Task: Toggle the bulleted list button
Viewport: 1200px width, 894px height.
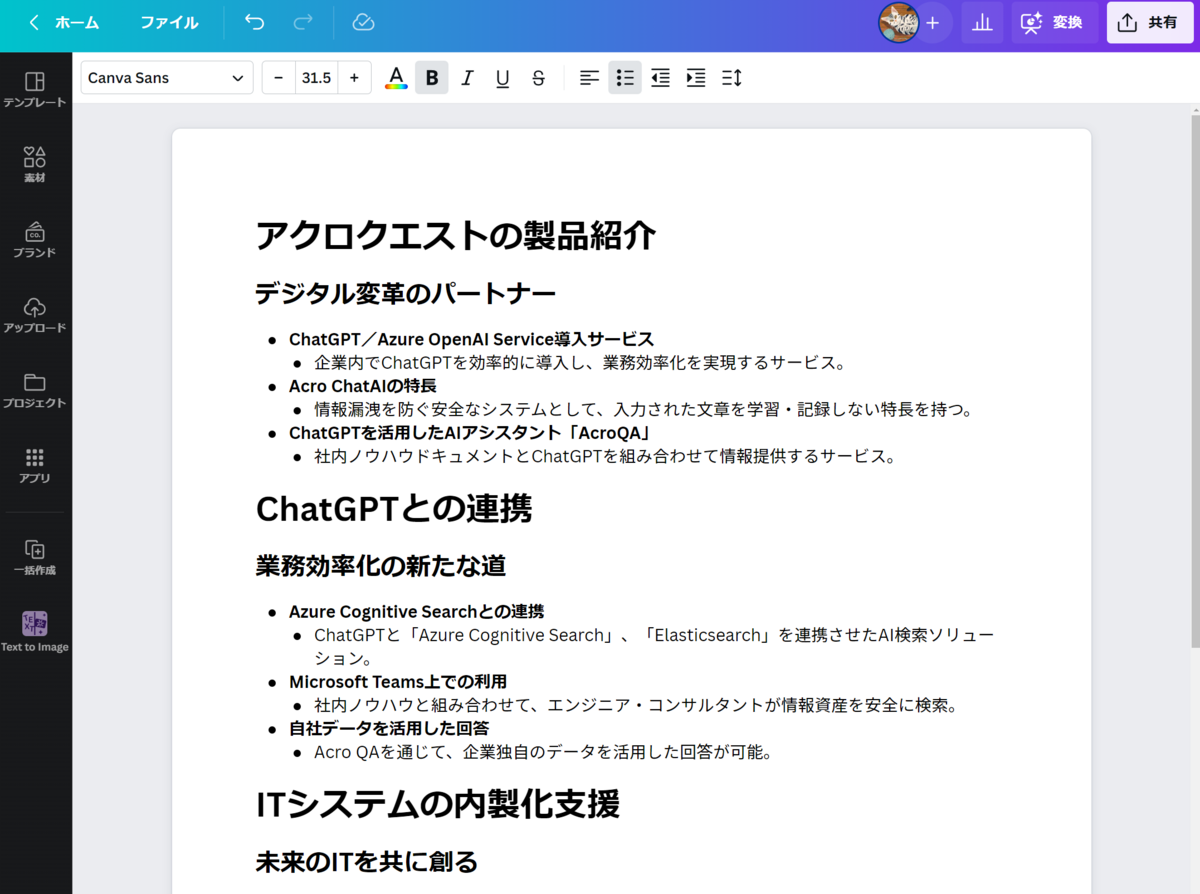Action: pyautogui.click(x=625, y=78)
